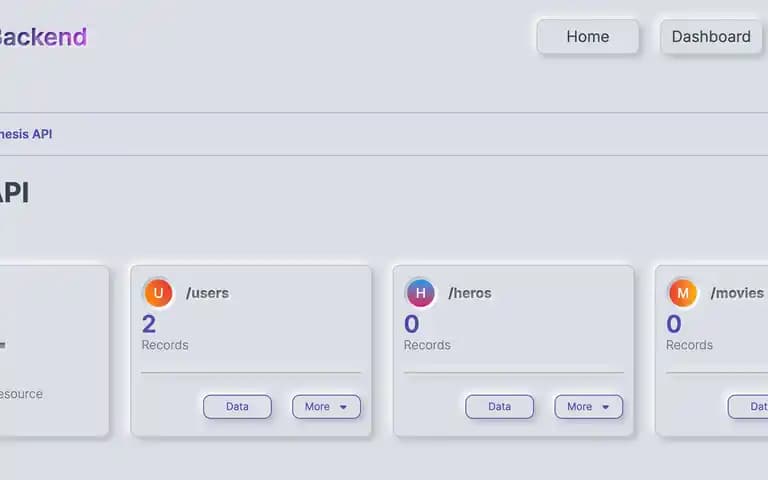Select the /movies endpoint title
768x480 pixels.
click(737, 293)
